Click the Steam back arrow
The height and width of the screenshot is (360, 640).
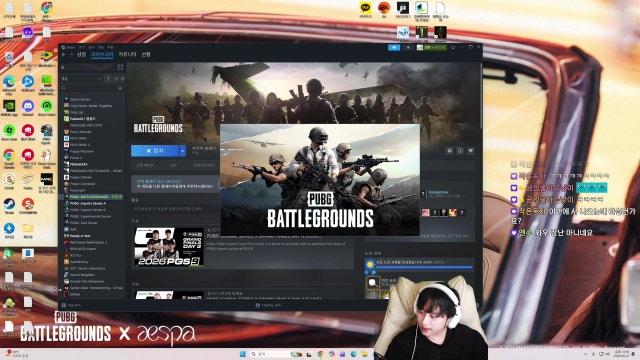point(64,54)
